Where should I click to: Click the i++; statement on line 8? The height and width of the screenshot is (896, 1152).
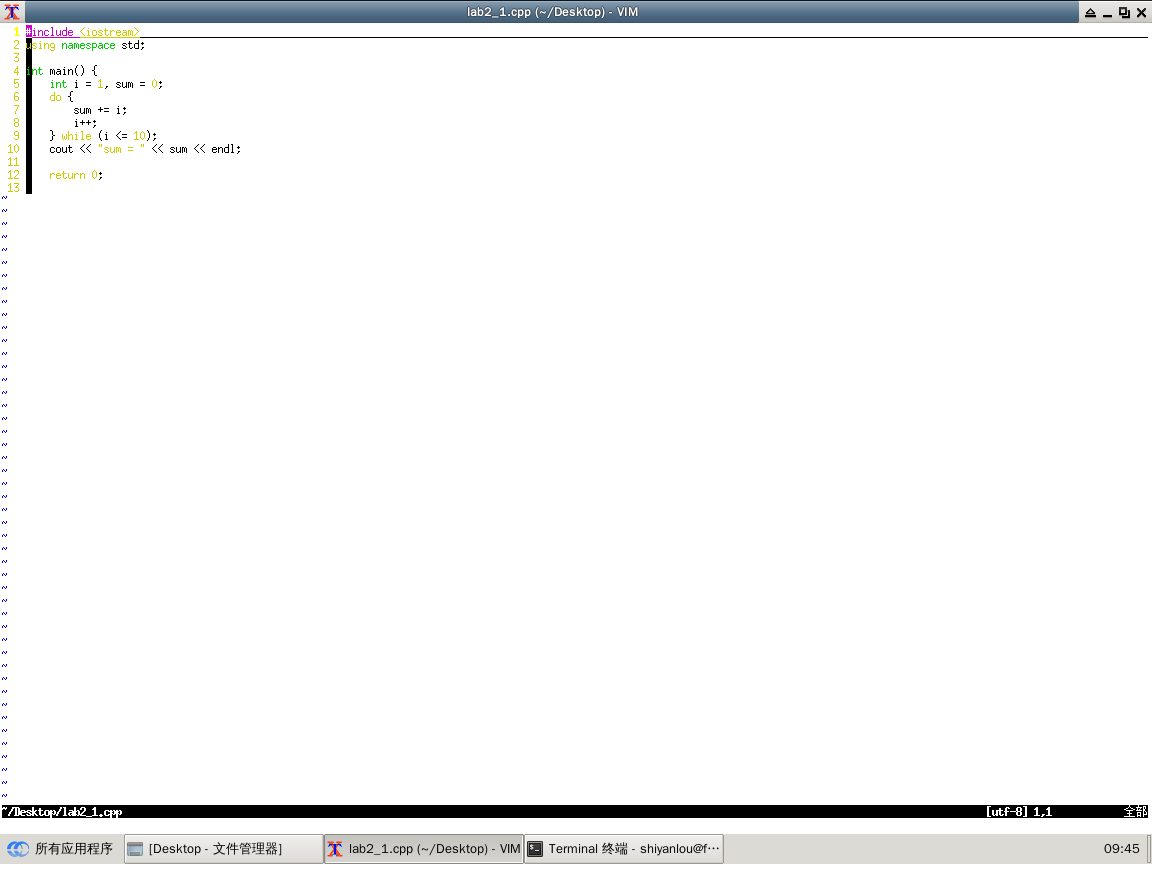[85, 123]
